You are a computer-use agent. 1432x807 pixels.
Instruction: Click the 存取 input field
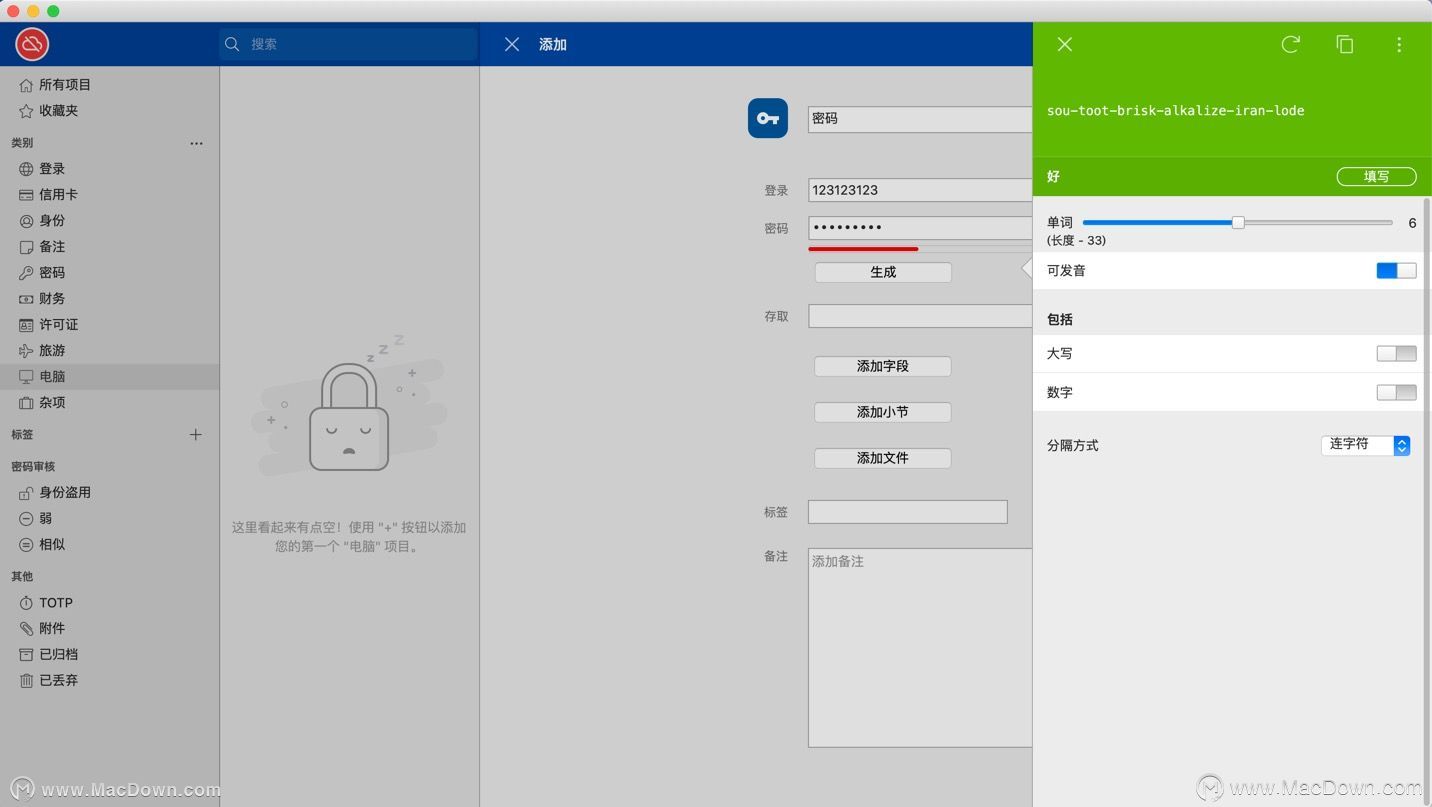coord(920,316)
